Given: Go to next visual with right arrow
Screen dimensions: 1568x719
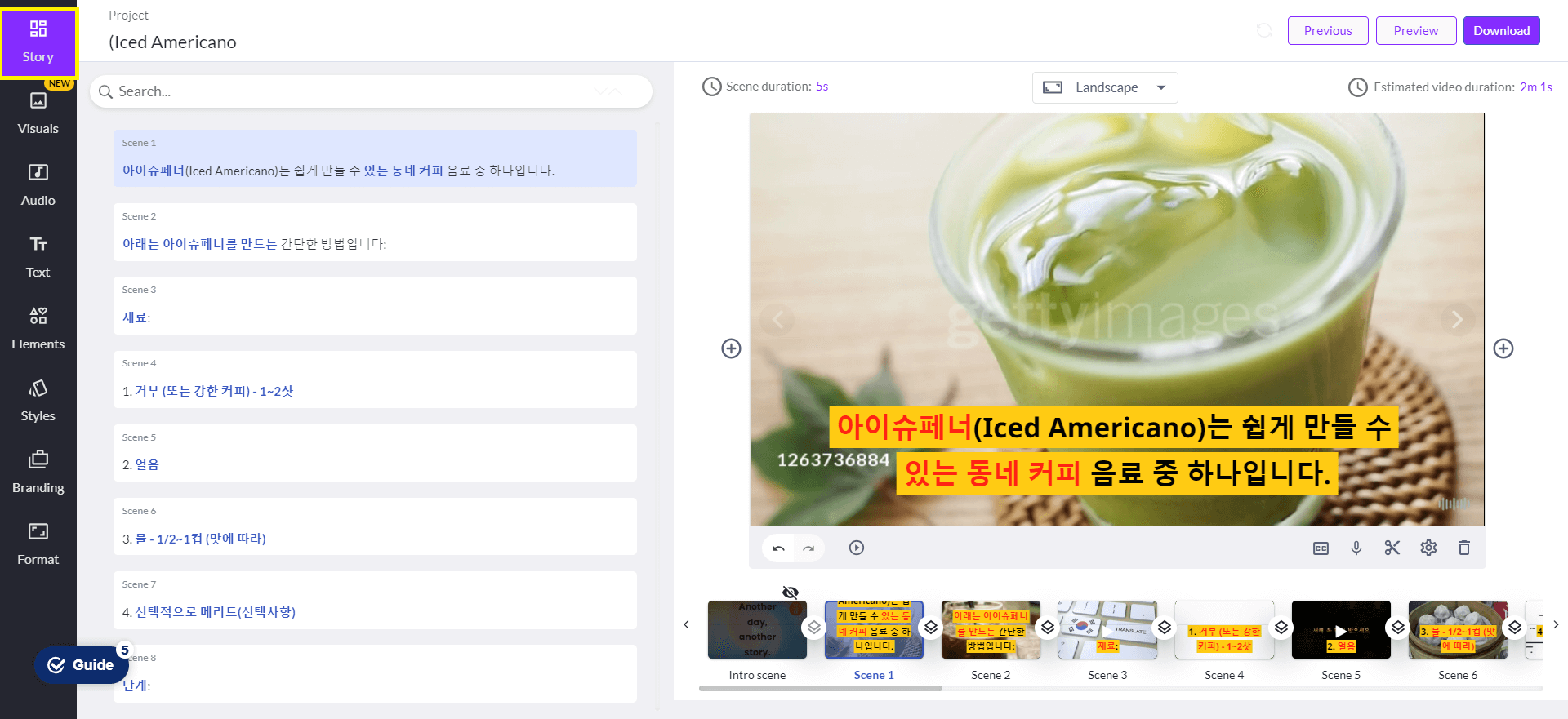Looking at the screenshot, I should 1457,319.
